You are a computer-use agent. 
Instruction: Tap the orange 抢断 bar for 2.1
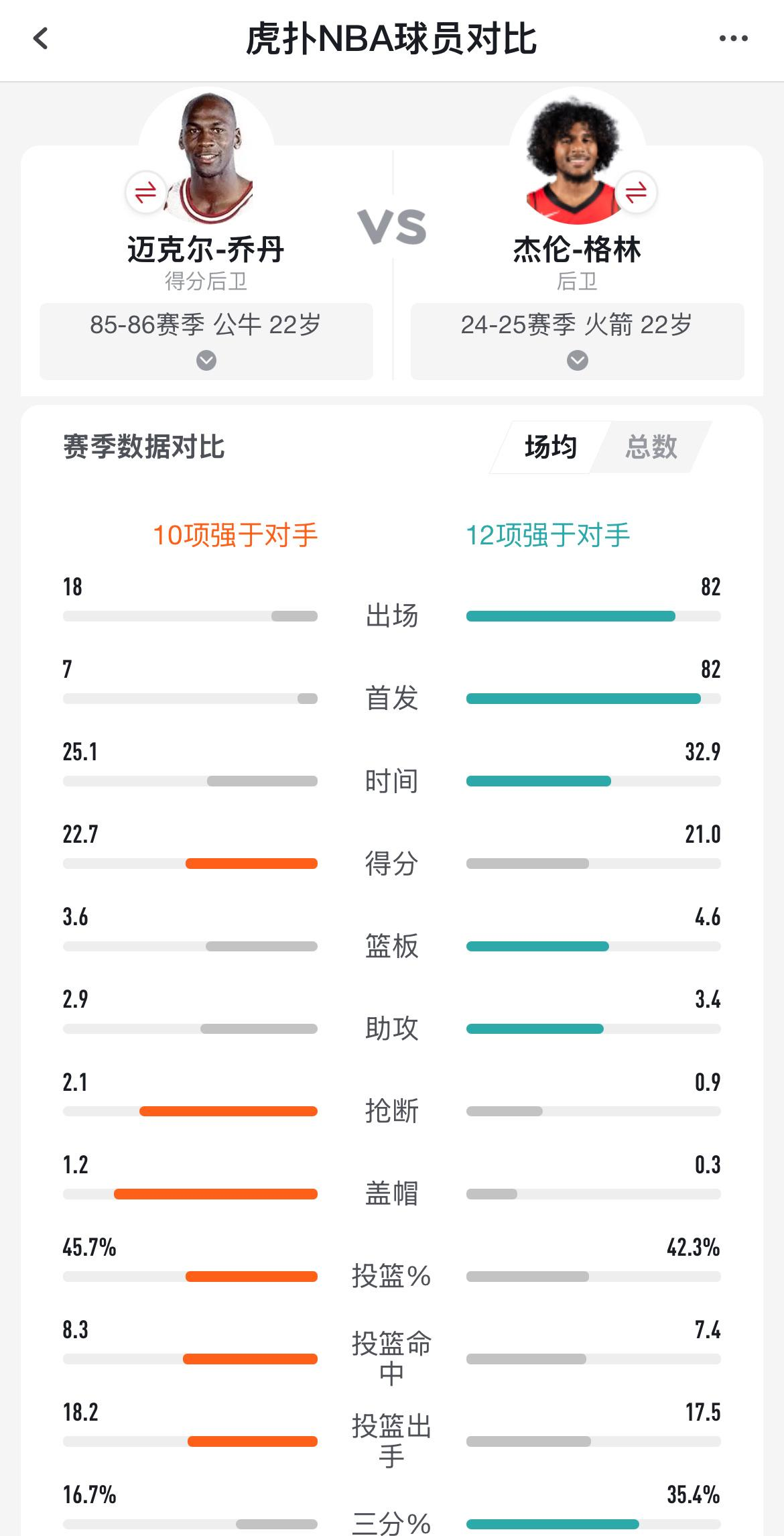tap(228, 1111)
